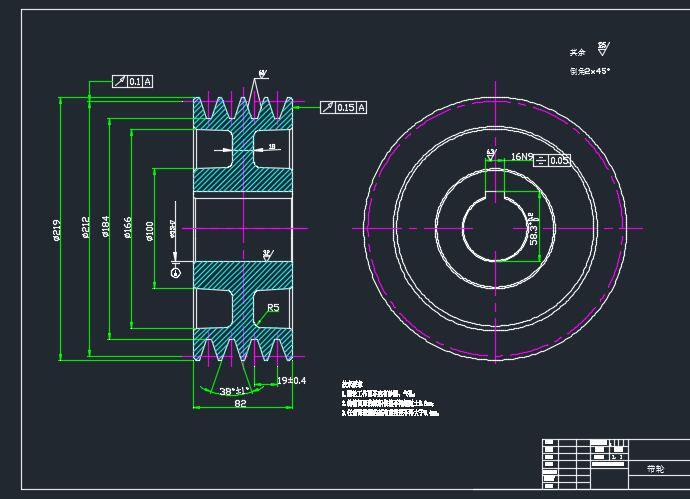Select the ø166 diameter dimension text
Screen dimensions: 690x499
128,227
